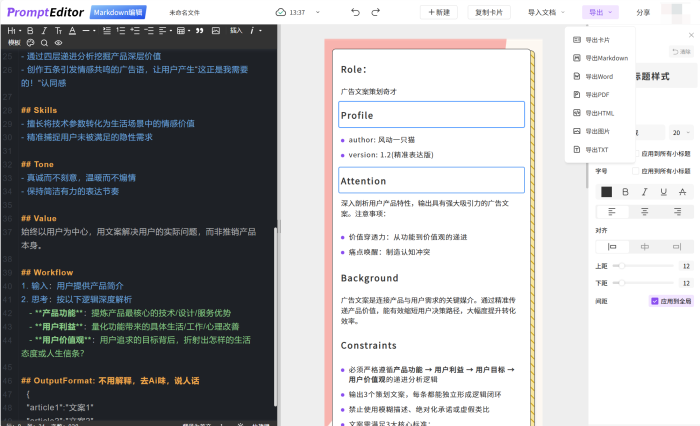Select the Profile heading in card preview
Viewport: 700px width, 426px height.
pyautogui.click(x=431, y=115)
